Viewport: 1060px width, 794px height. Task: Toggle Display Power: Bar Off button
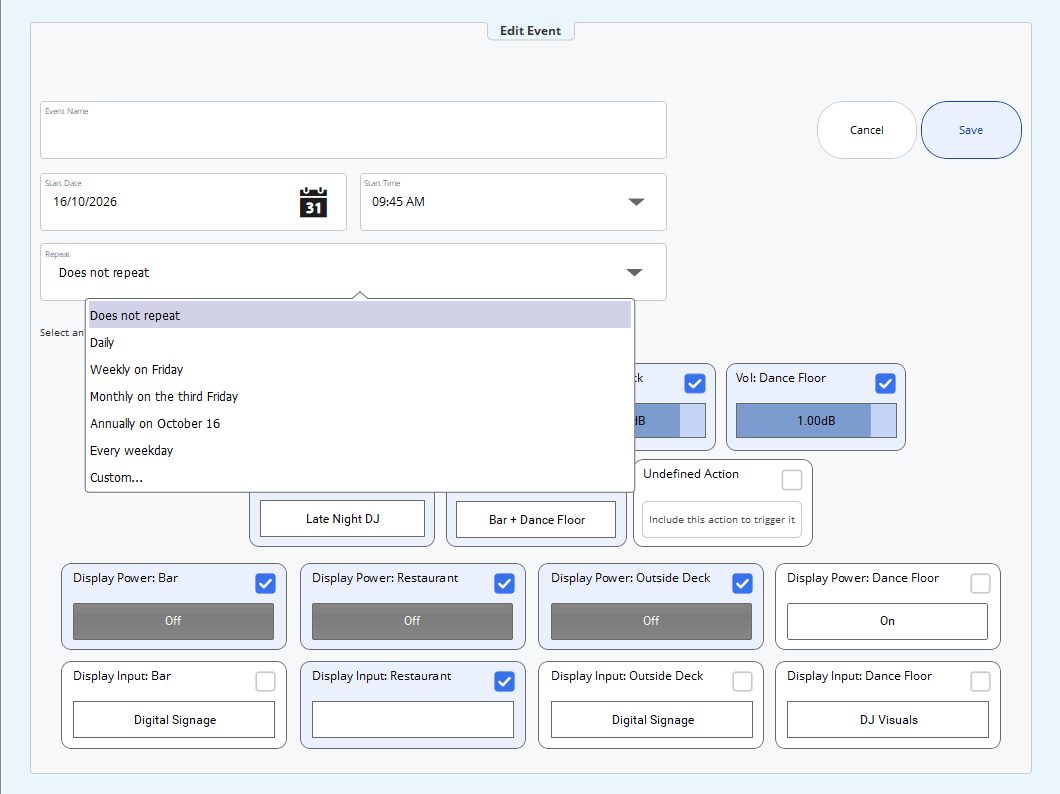[173, 621]
